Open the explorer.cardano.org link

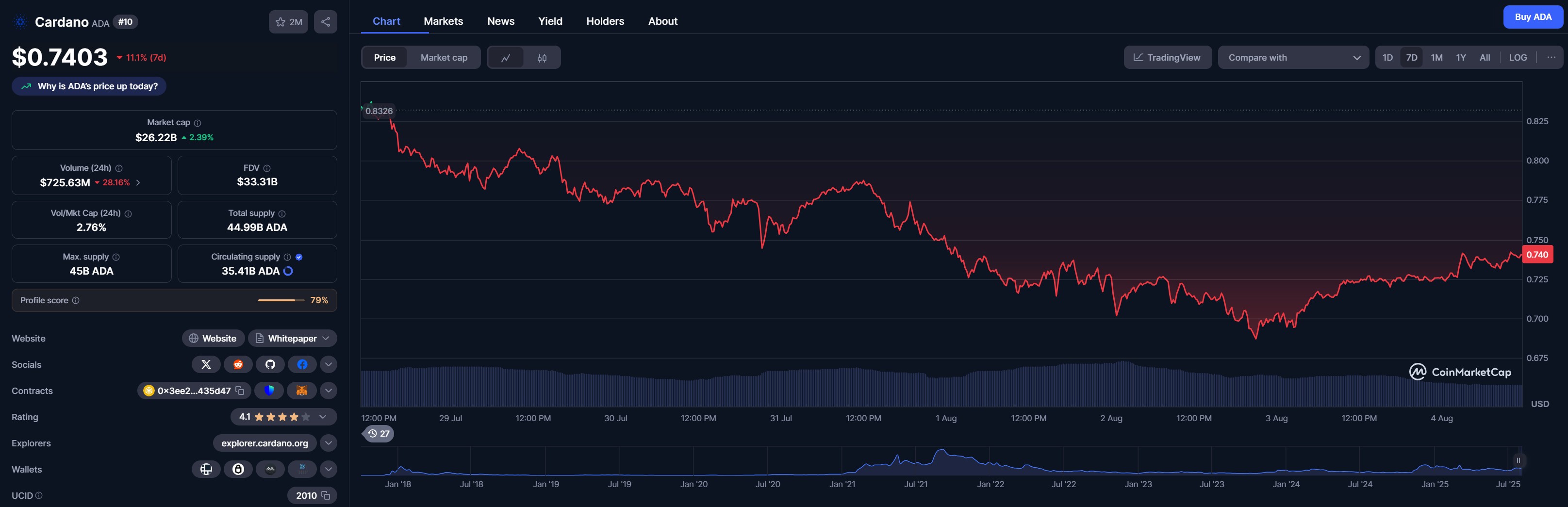point(264,443)
